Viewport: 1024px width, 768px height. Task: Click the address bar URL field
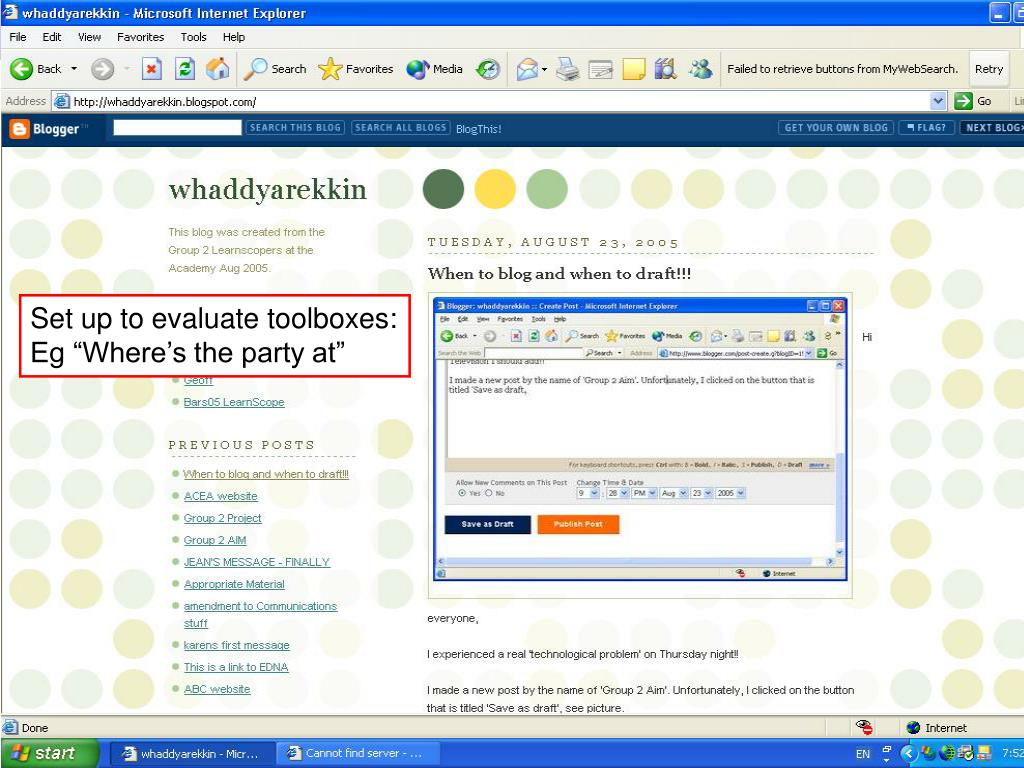coord(500,101)
